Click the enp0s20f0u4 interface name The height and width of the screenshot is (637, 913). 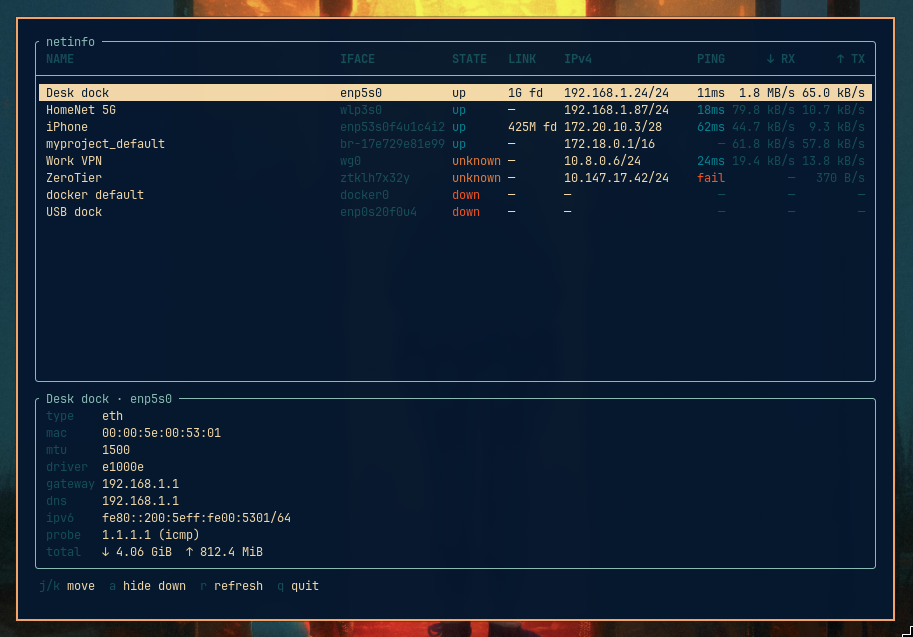[378, 212]
